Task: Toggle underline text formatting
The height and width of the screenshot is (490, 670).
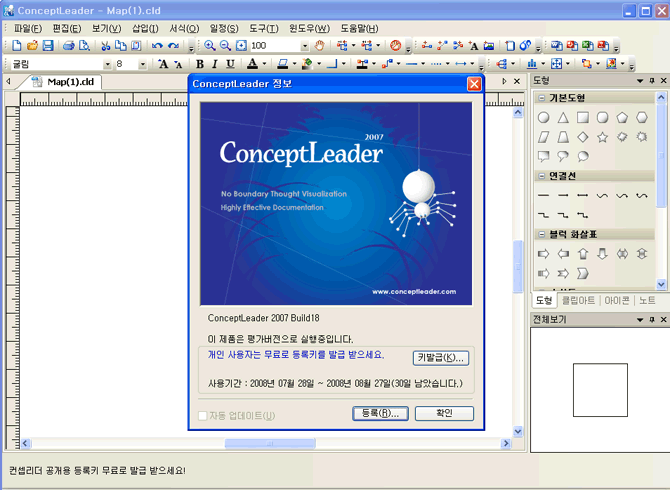Action: [x=230, y=64]
